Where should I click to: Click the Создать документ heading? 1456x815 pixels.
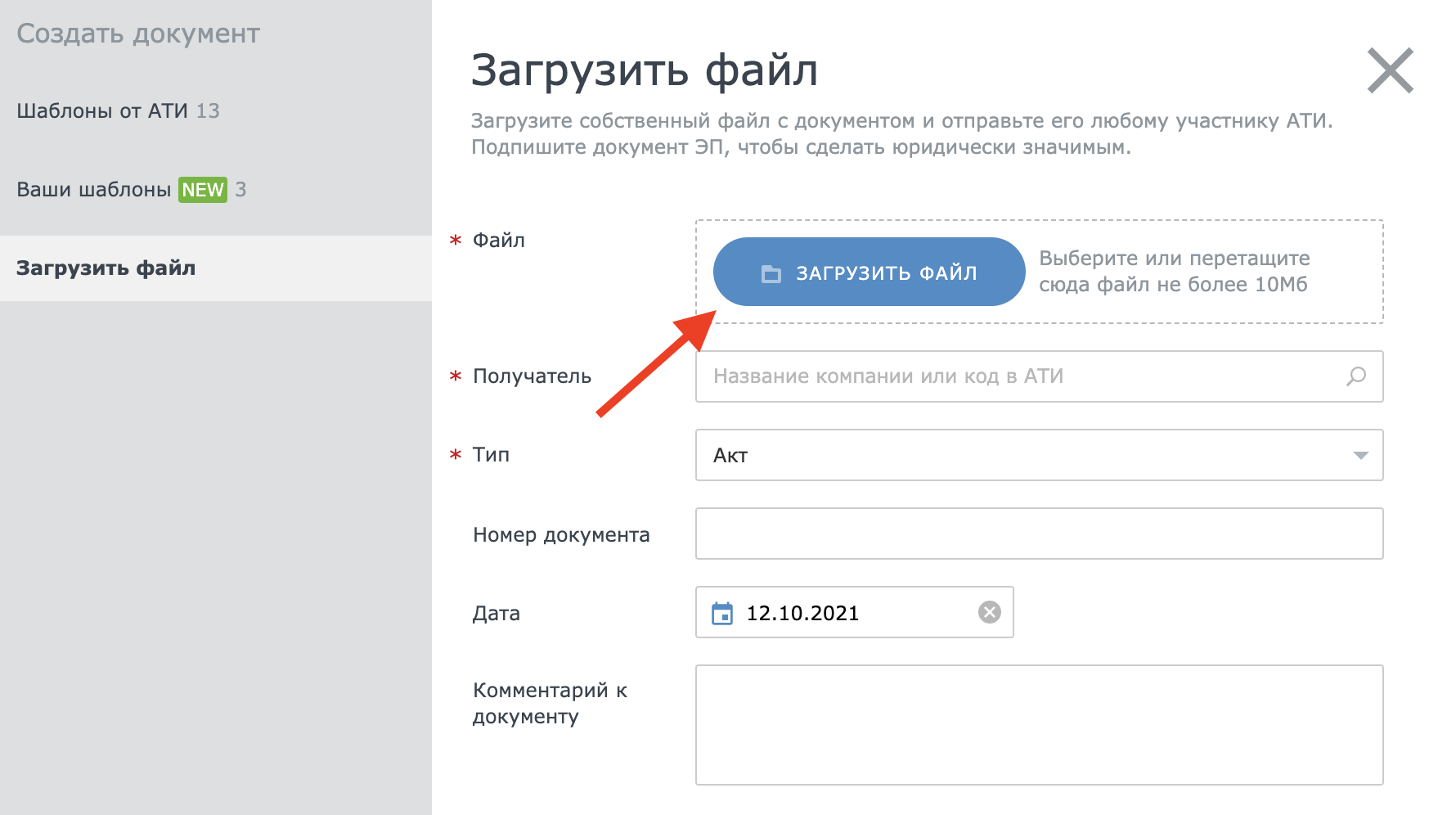138,34
